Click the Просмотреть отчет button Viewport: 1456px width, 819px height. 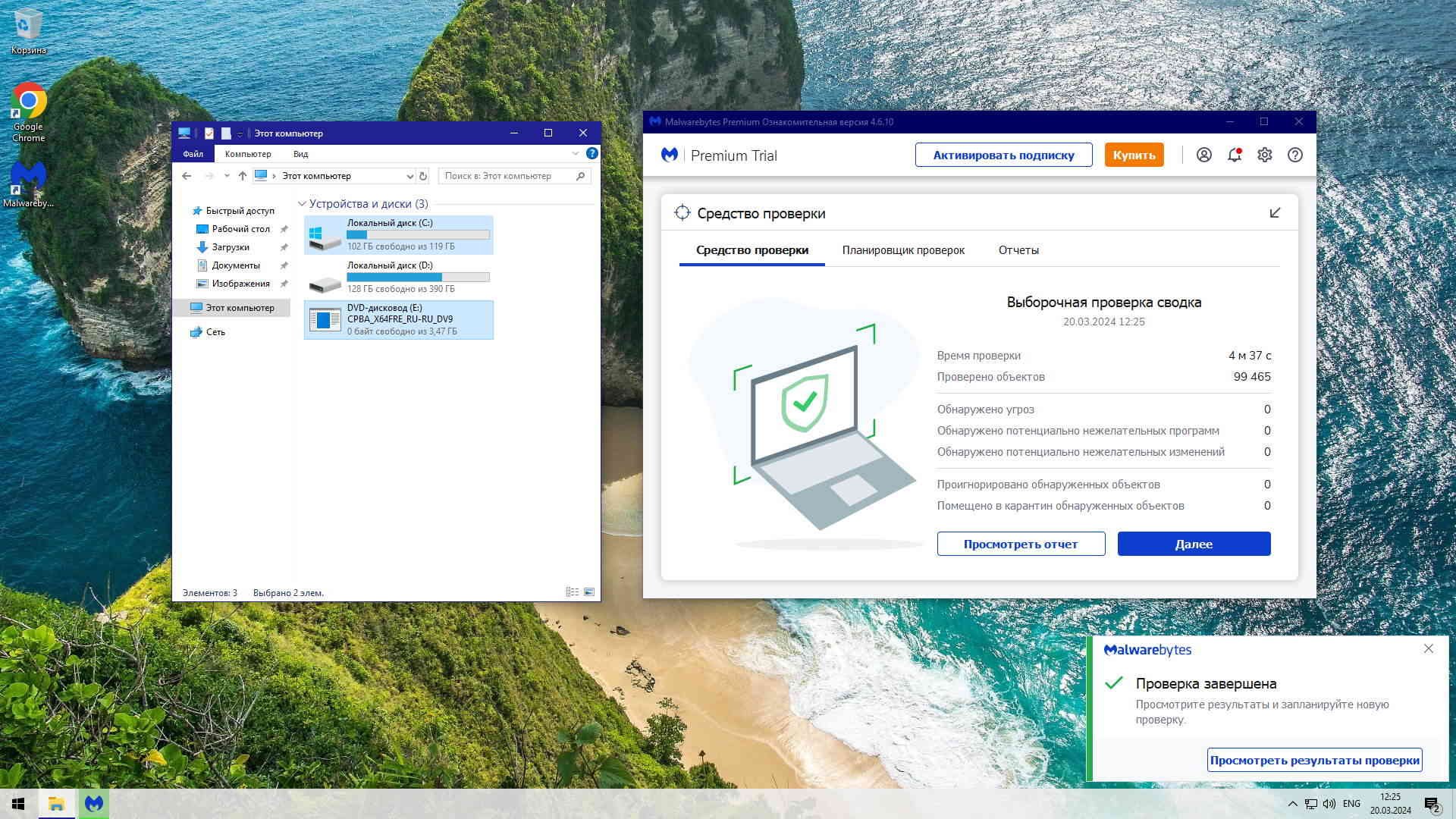1021,544
